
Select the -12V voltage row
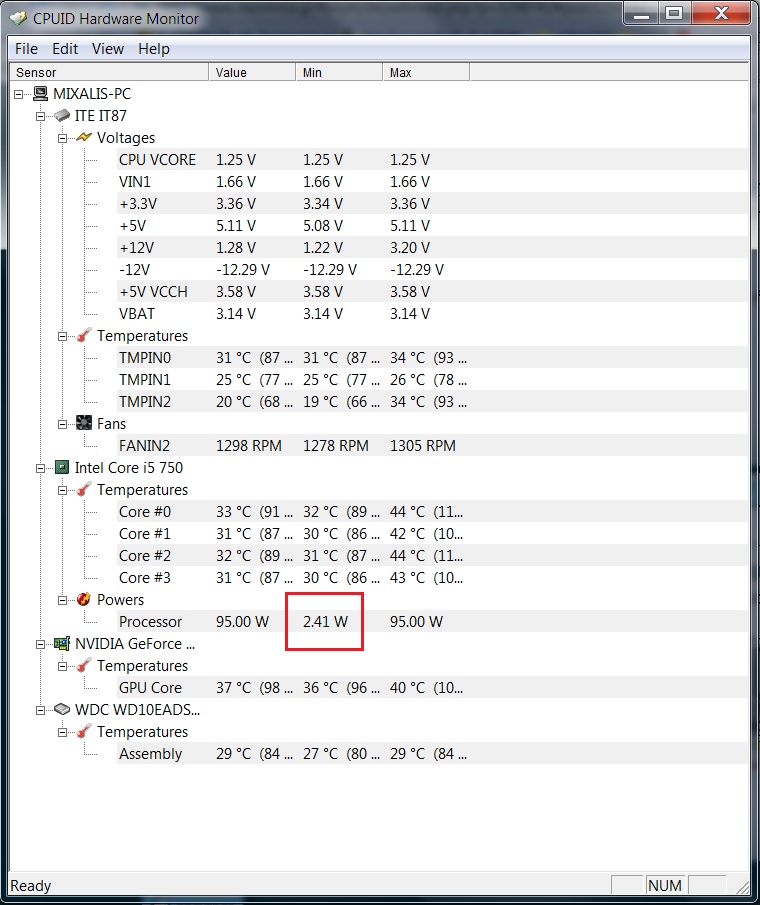432,269
